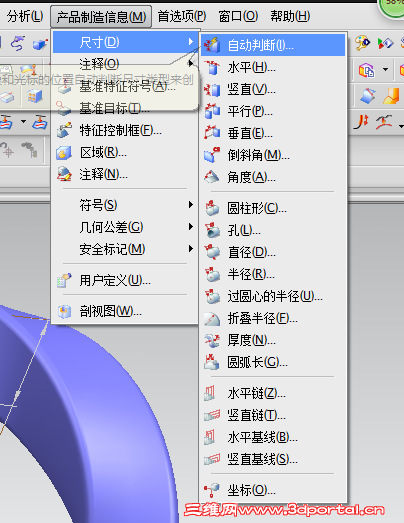This screenshot has width=404, height=523.
Task: Select the 坐标(O) dimension icon
Action: (x=212, y=490)
